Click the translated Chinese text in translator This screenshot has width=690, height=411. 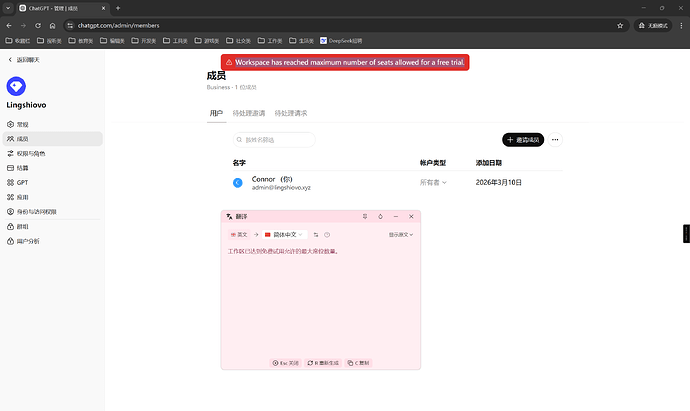coord(283,252)
